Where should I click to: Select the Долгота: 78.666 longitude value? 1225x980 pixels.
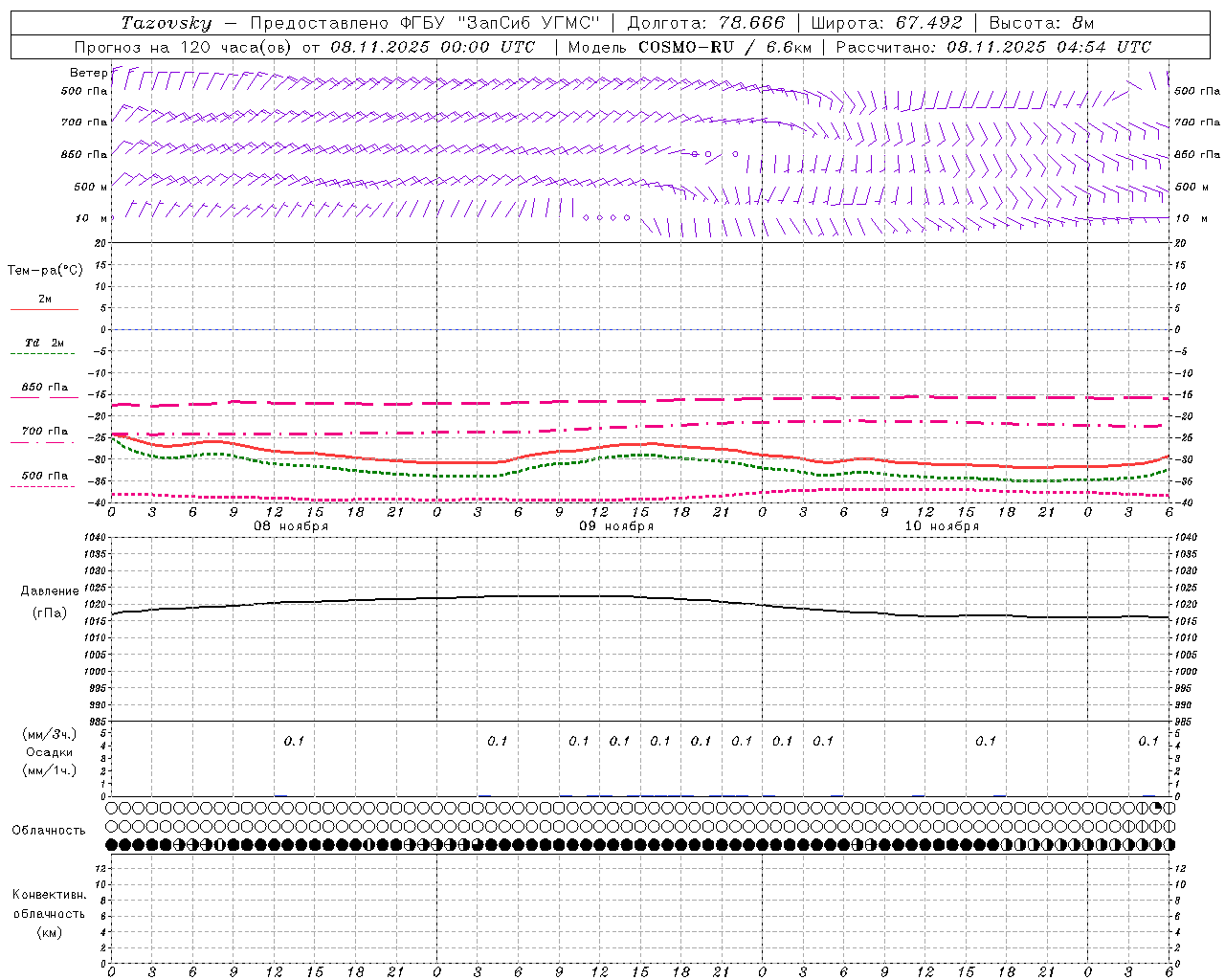(x=706, y=23)
